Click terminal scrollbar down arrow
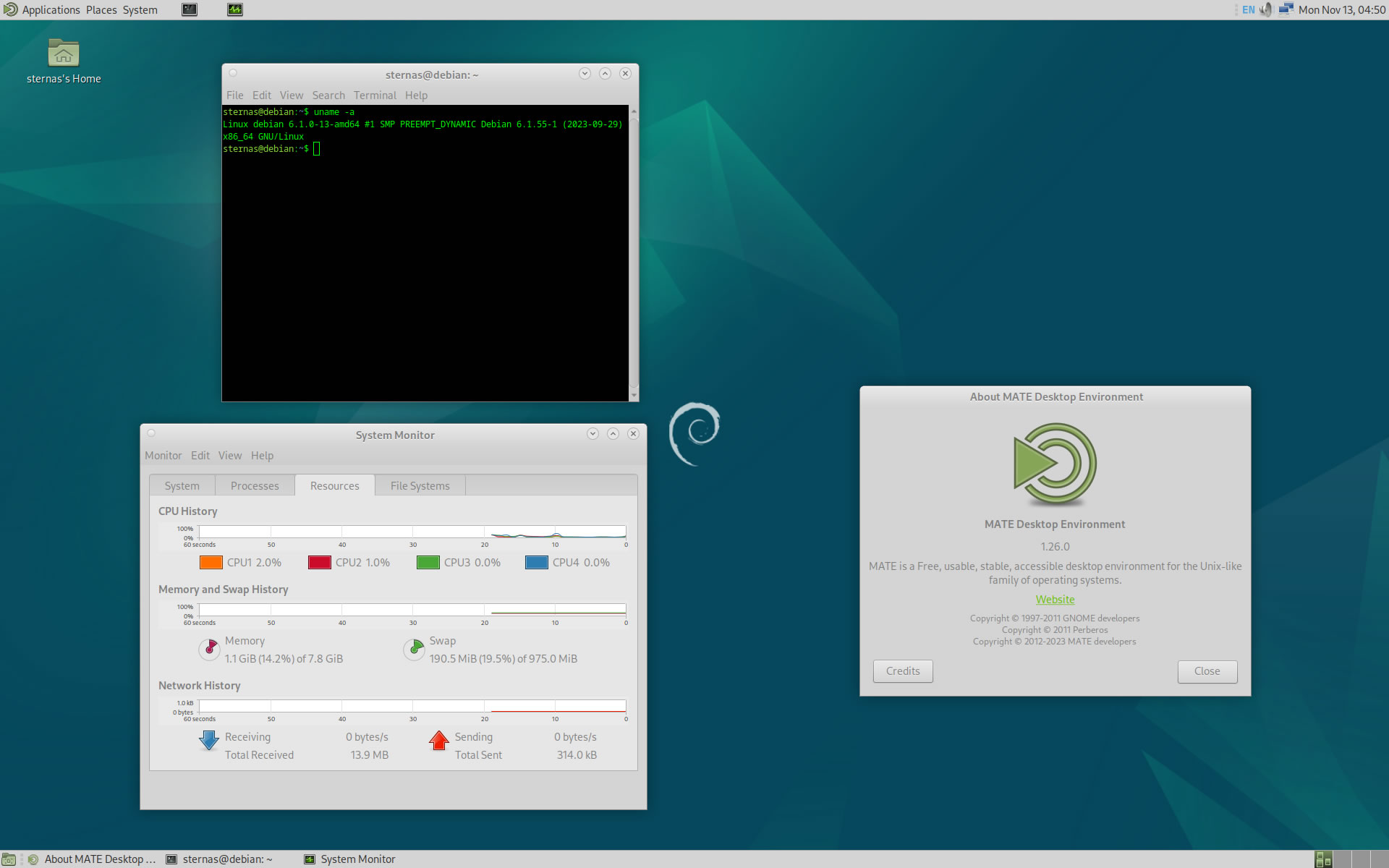Viewport: 1389px width, 868px height. [x=634, y=396]
